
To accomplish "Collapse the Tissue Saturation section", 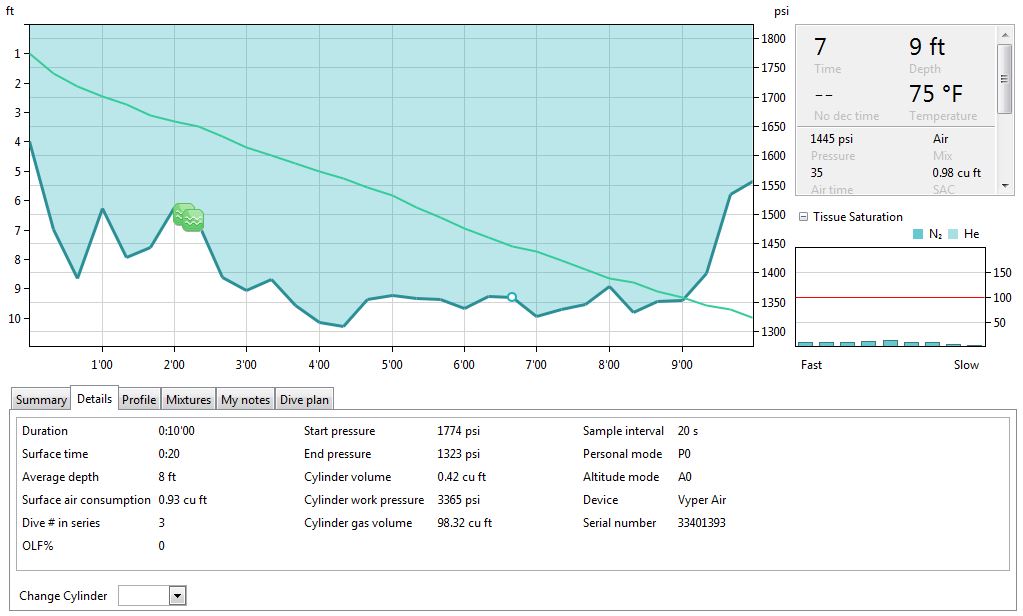I will coord(803,217).
